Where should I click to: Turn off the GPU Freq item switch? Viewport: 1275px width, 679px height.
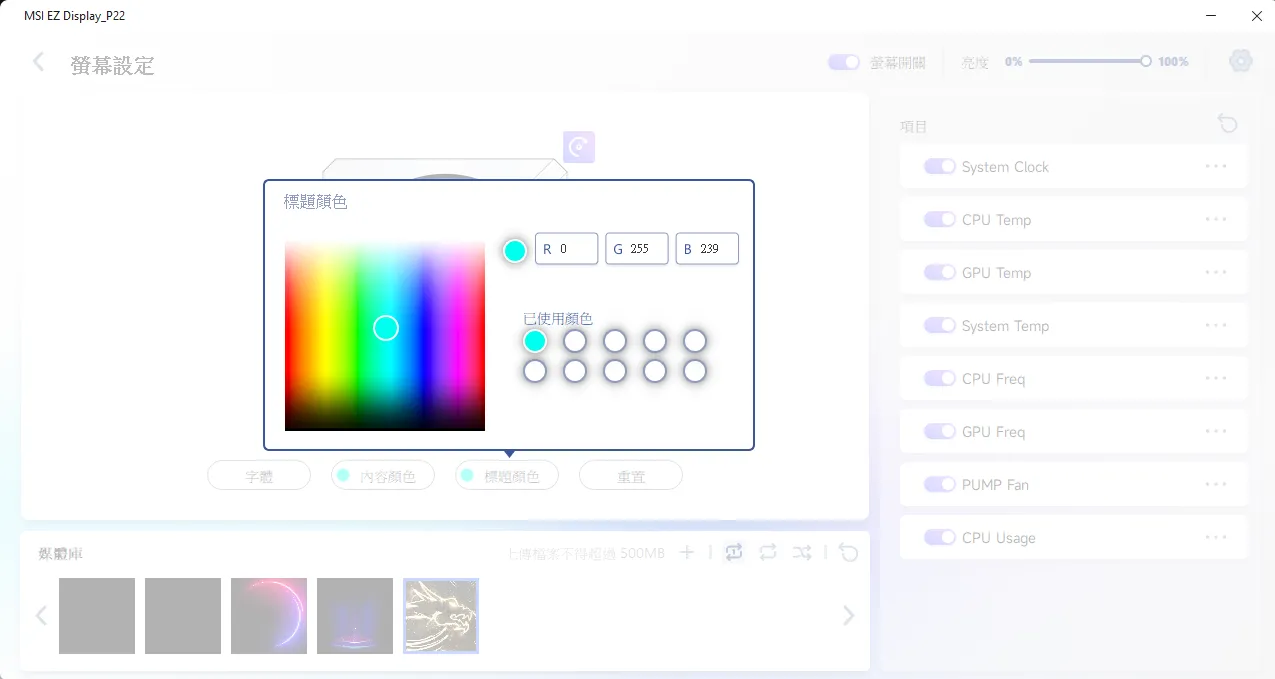click(x=940, y=431)
